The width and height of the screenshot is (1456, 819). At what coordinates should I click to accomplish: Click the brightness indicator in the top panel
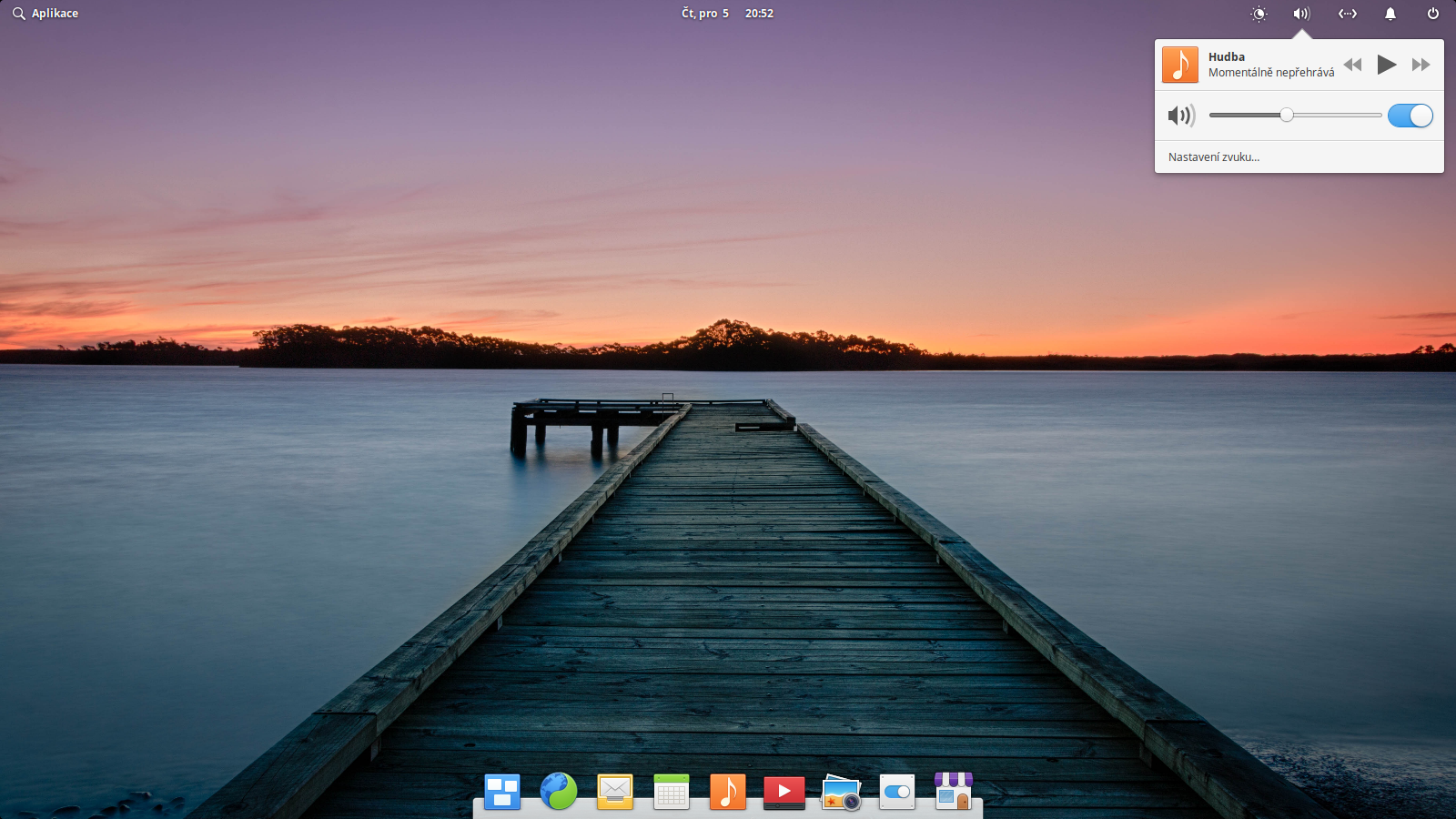coord(1259,14)
